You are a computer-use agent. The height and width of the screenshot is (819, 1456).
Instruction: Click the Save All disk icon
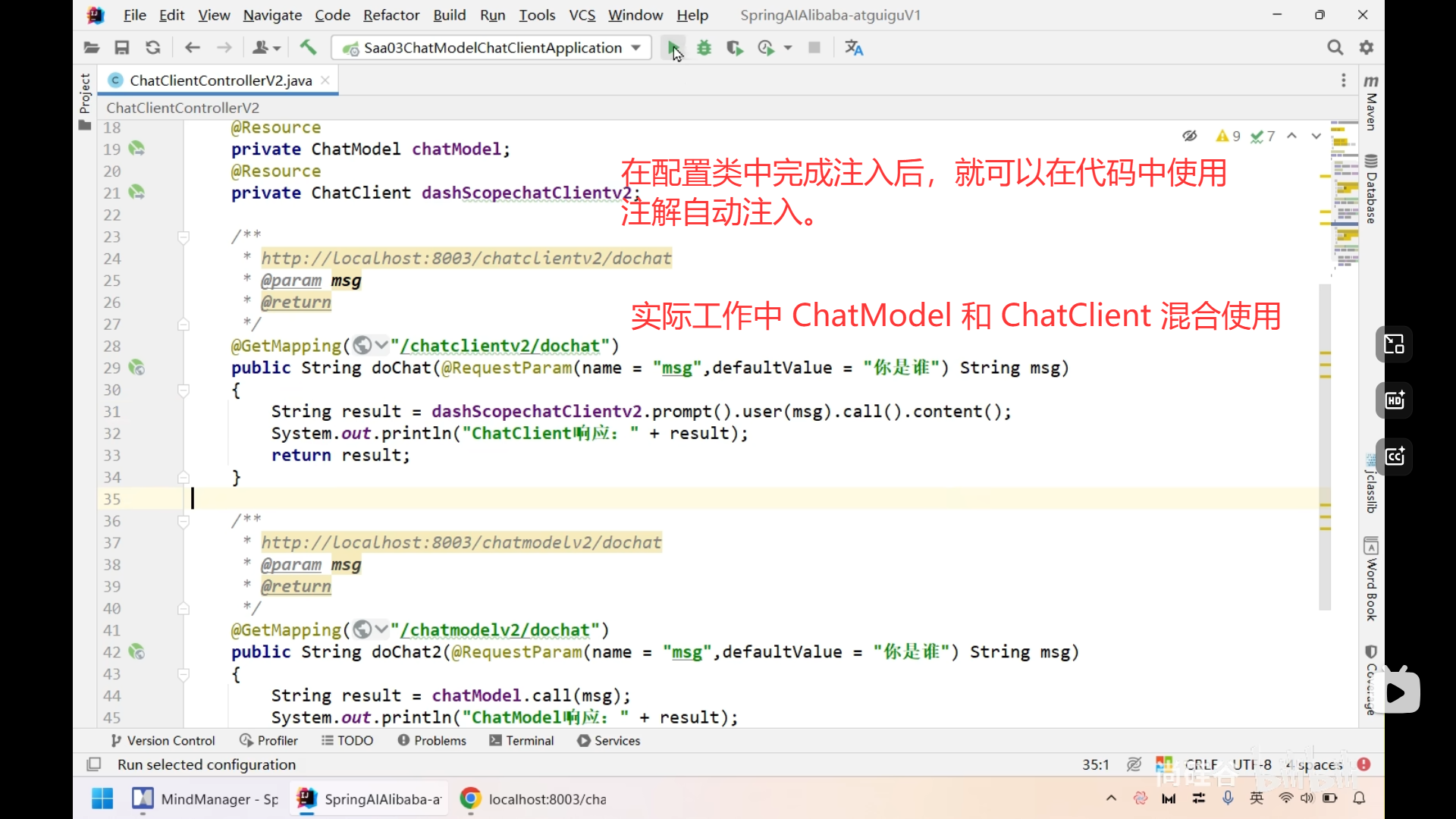pyautogui.click(x=121, y=48)
